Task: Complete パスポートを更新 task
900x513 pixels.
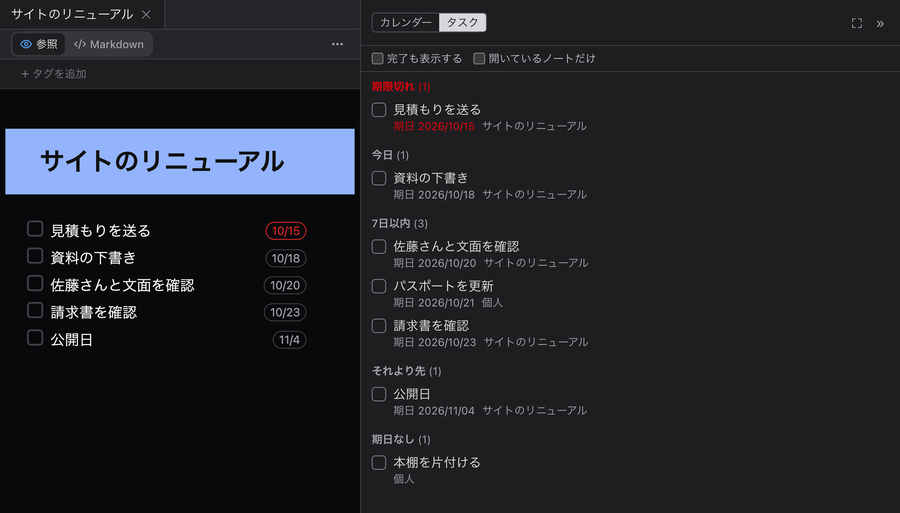Action: pyautogui.click(x=379, y=286)
